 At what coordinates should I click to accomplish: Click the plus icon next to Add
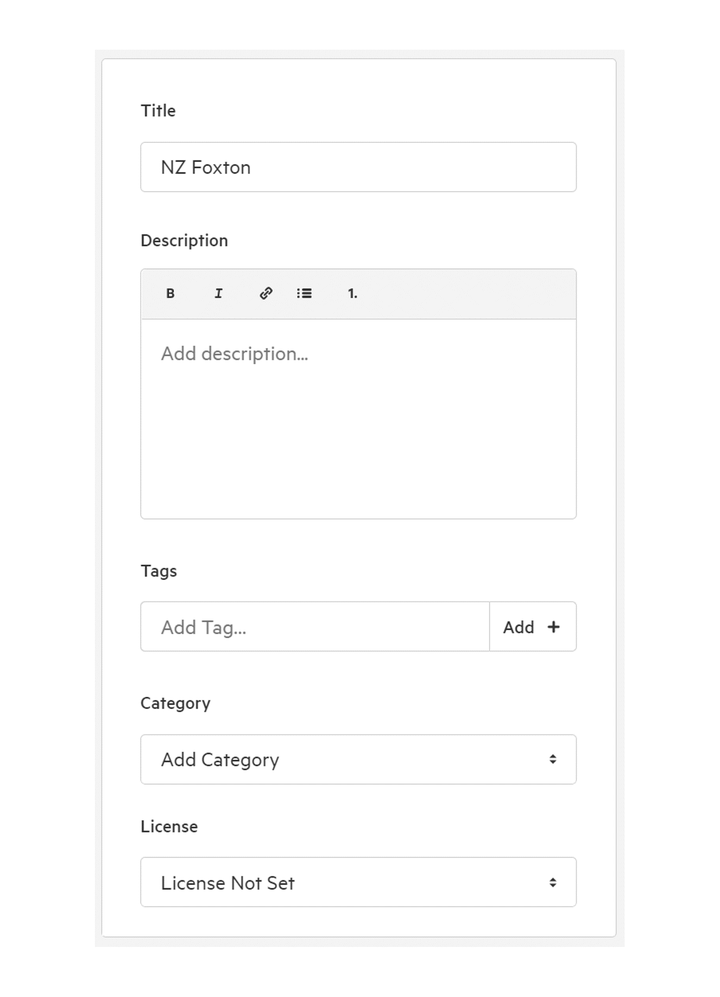tap(554, 627)
